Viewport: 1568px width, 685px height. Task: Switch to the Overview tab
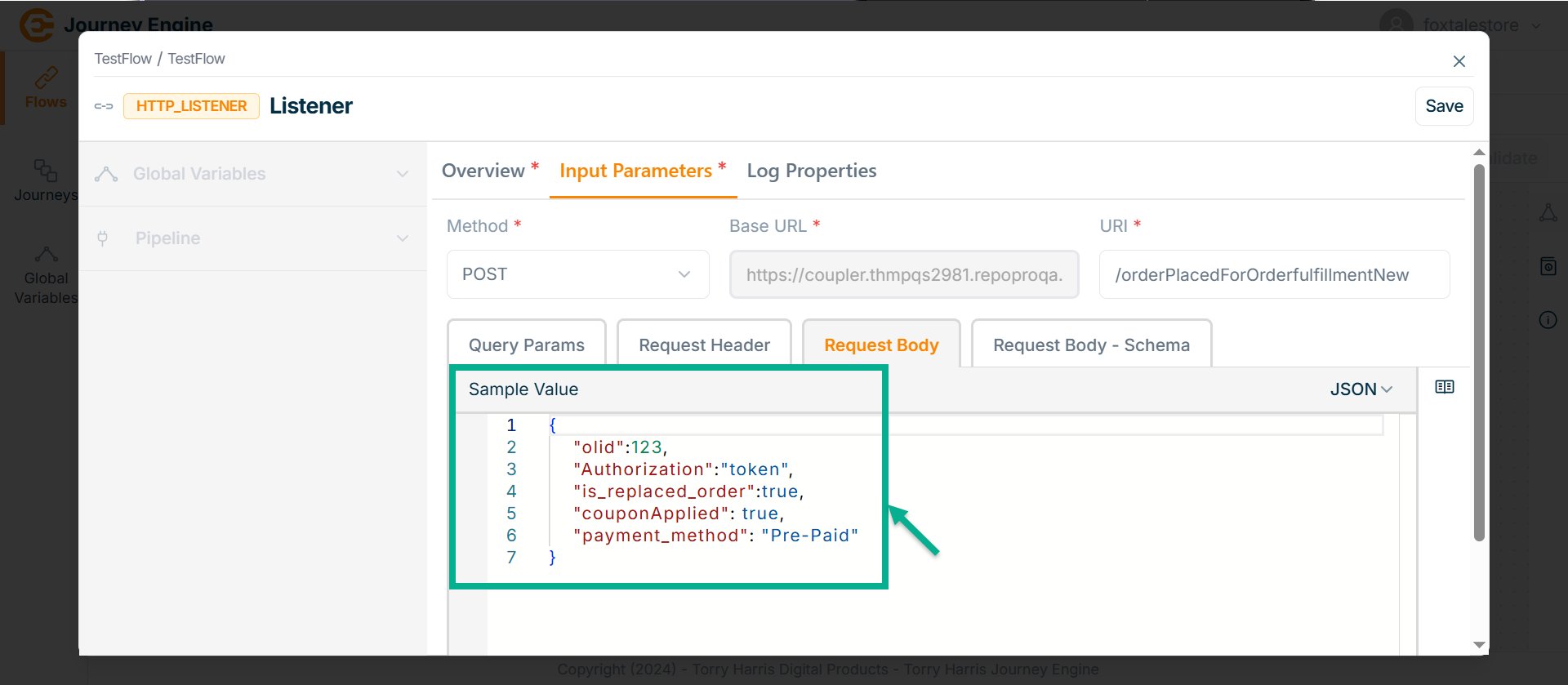pos(483,171)
